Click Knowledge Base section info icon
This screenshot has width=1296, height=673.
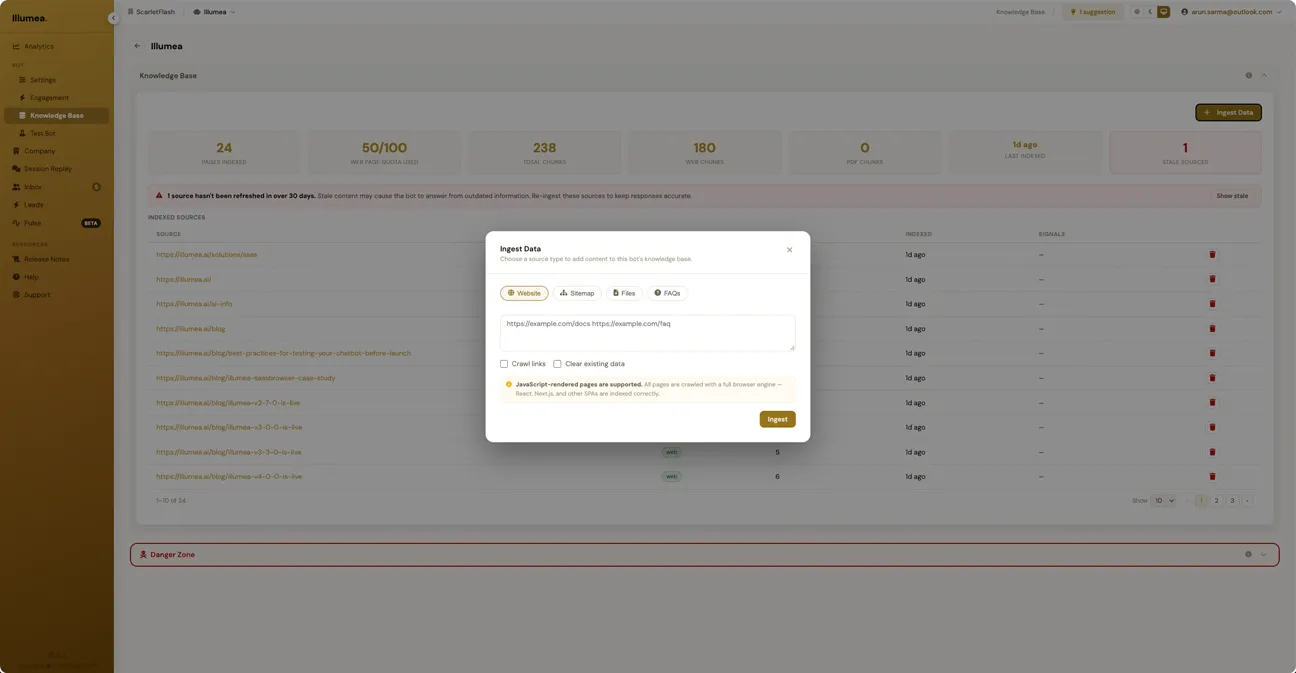point(1248,76)
